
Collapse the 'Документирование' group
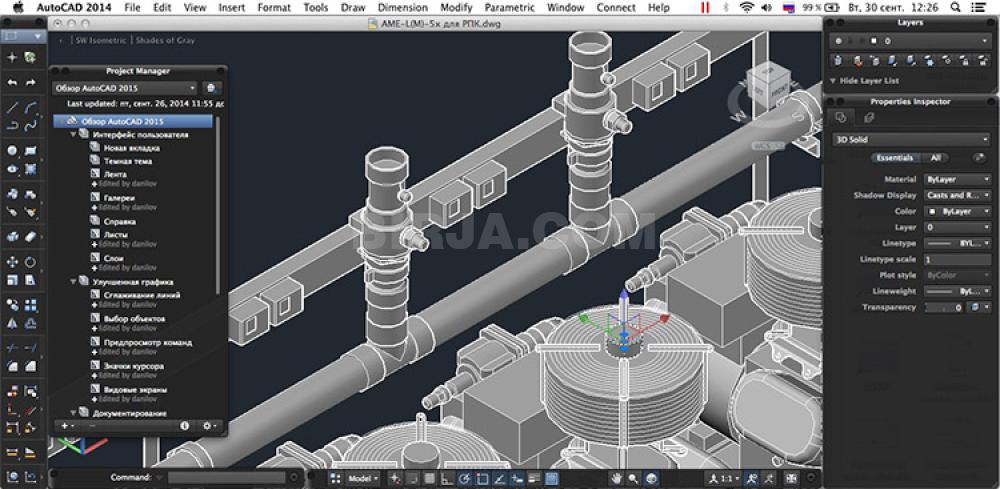point(74,412)
